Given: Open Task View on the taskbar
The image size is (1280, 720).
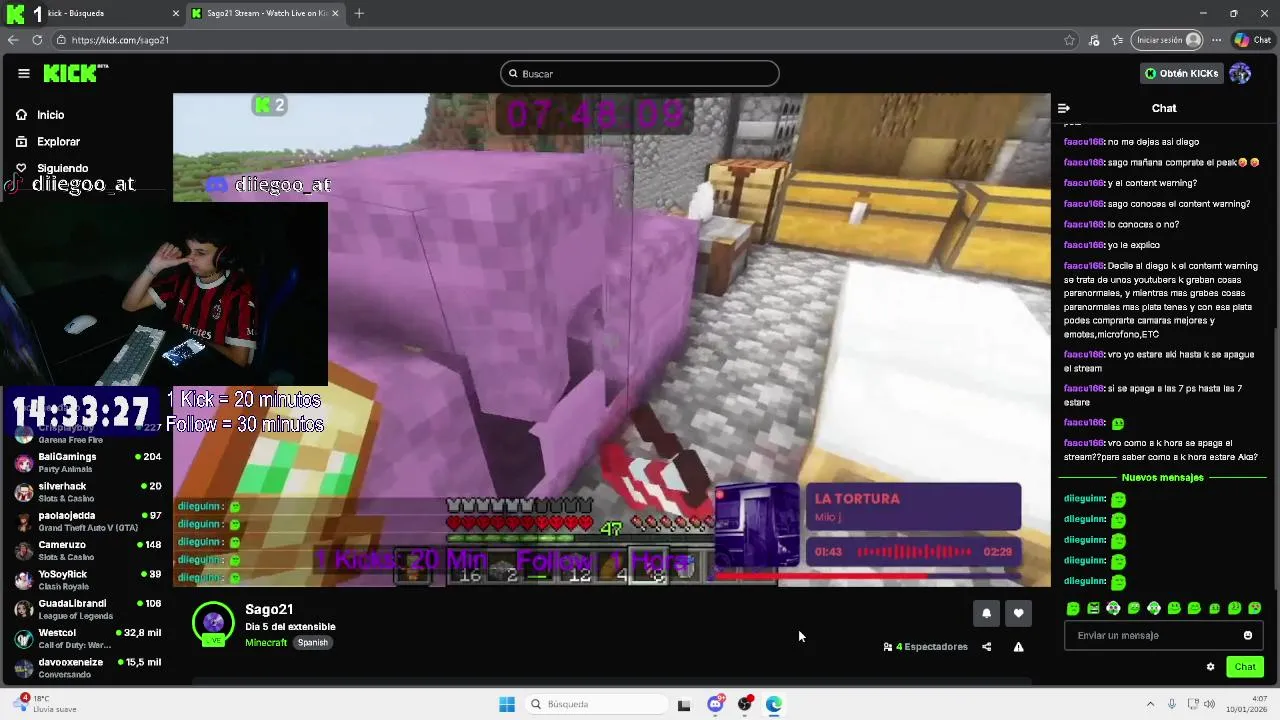Looking at the screenshot, I should point(684,704).
